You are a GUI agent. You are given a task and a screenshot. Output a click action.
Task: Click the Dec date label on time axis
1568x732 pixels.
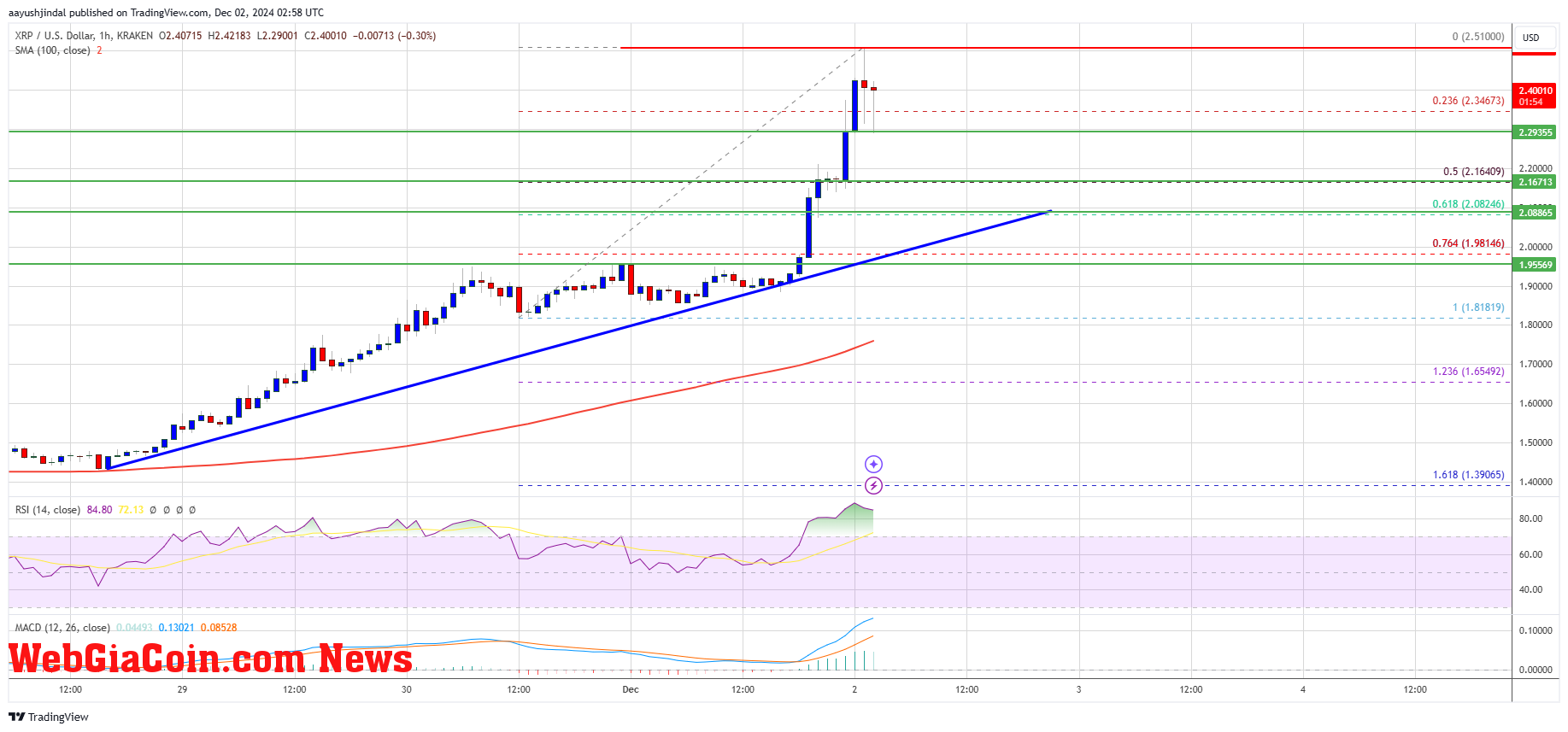631,689
